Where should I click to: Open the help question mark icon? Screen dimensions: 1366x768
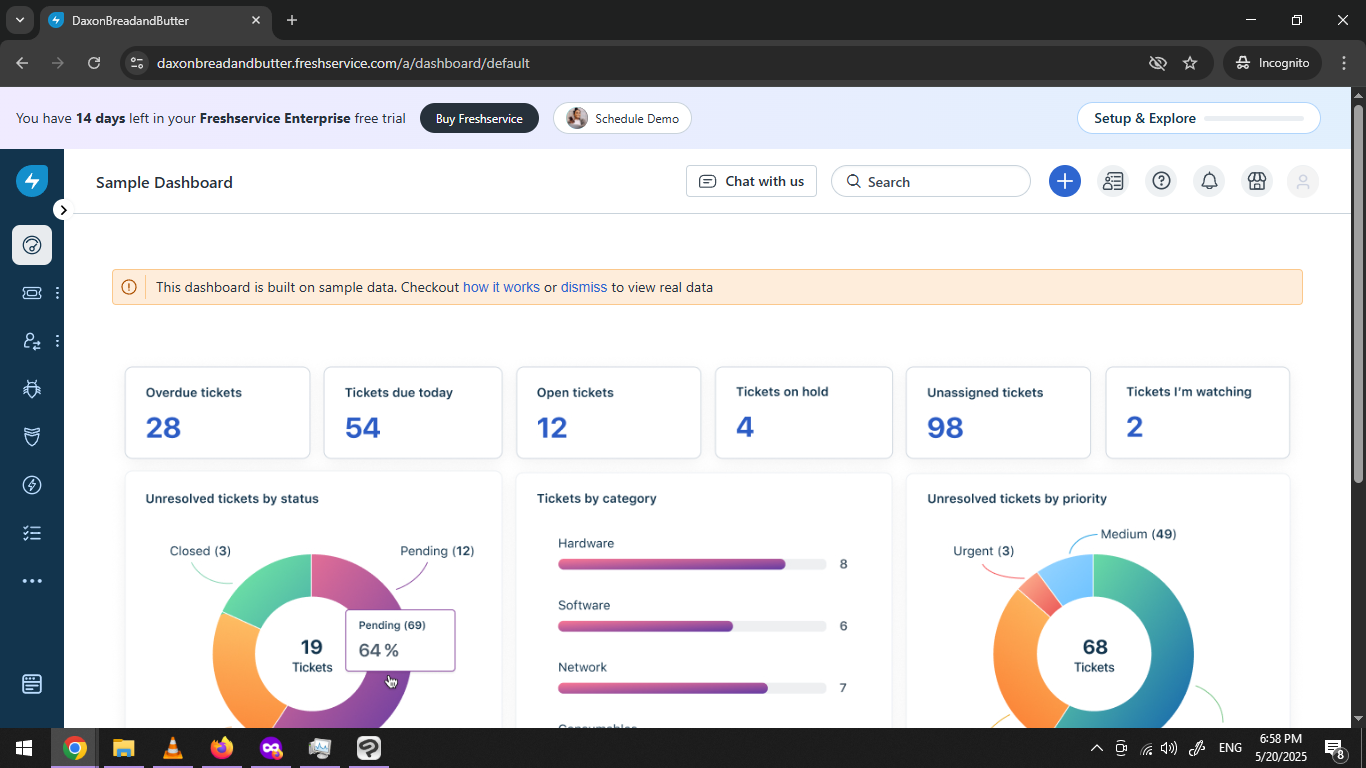[1161, 181]
